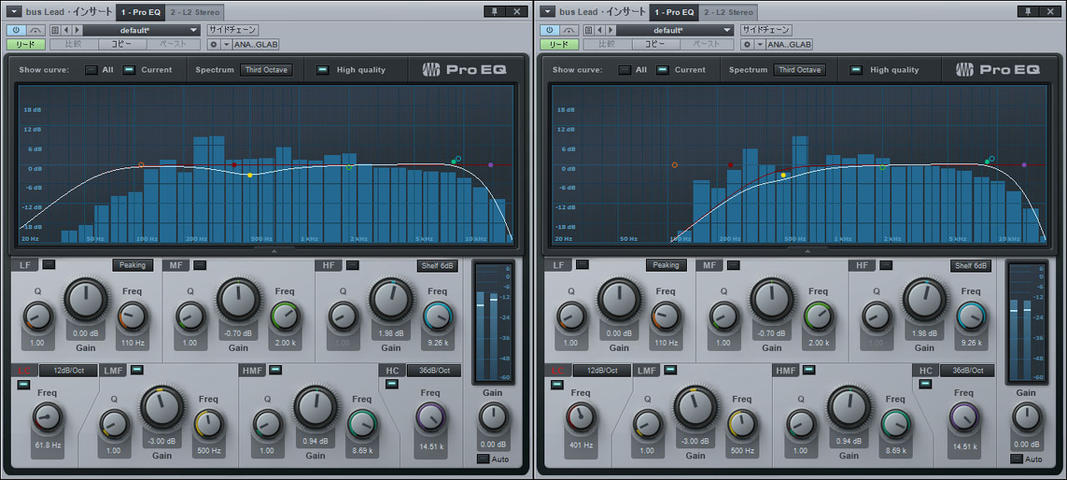Pin the left Pro EQ window
The image size is (1067, 480).
click(495, 12)
